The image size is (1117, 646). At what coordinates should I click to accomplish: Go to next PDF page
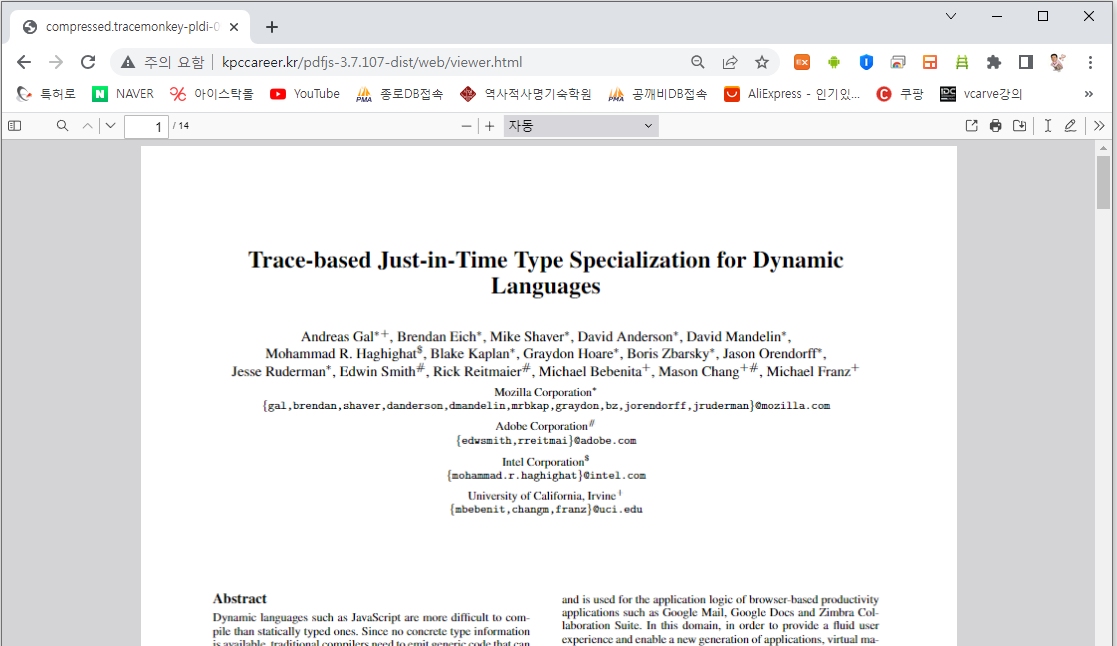pos(110,126)
